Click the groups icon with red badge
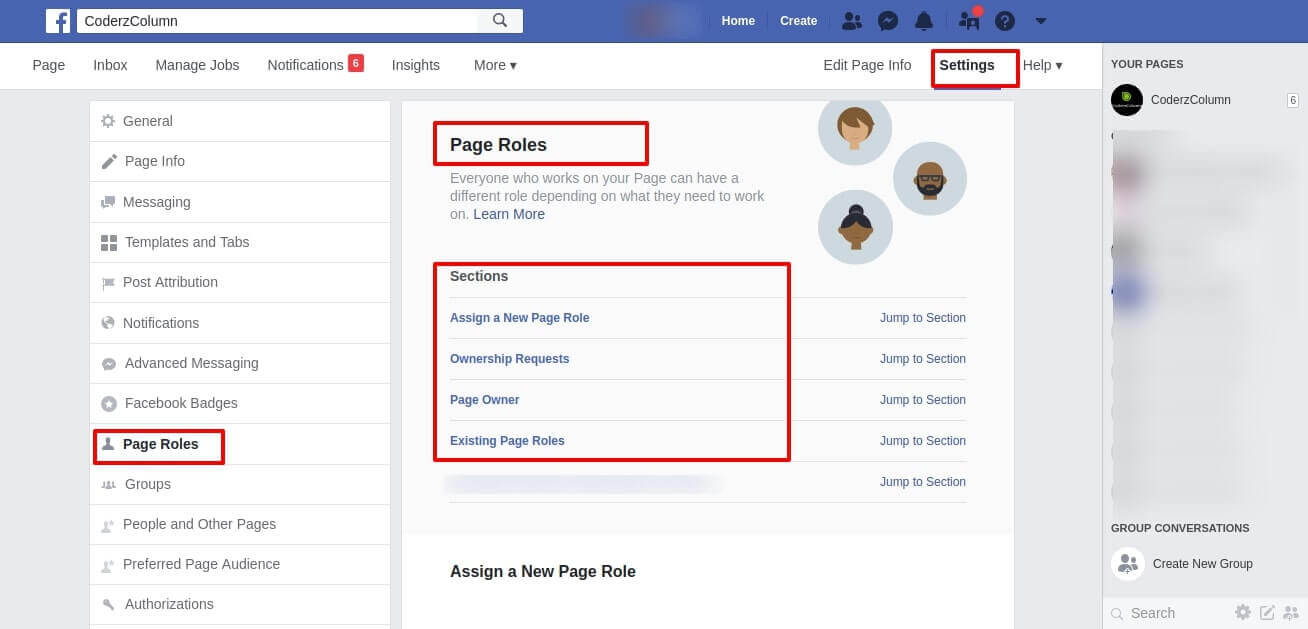This screenshot has height=629, width=1308. [969, 20]
